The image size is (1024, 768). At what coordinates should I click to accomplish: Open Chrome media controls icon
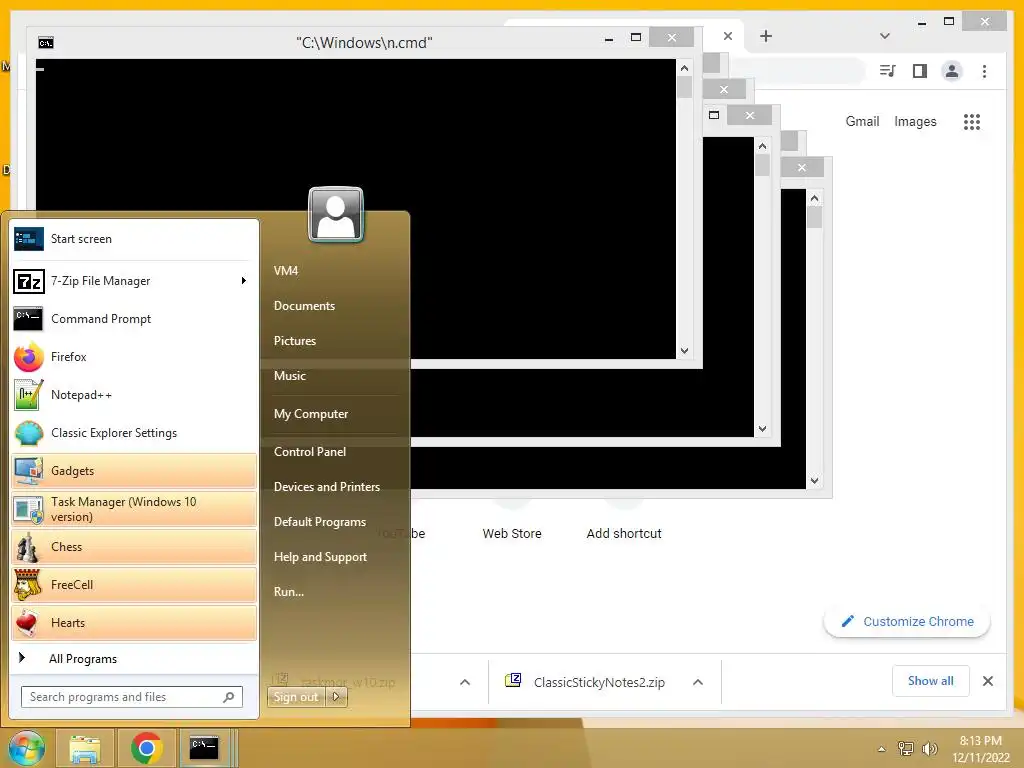pyautogui.click(x=888, y=71)
